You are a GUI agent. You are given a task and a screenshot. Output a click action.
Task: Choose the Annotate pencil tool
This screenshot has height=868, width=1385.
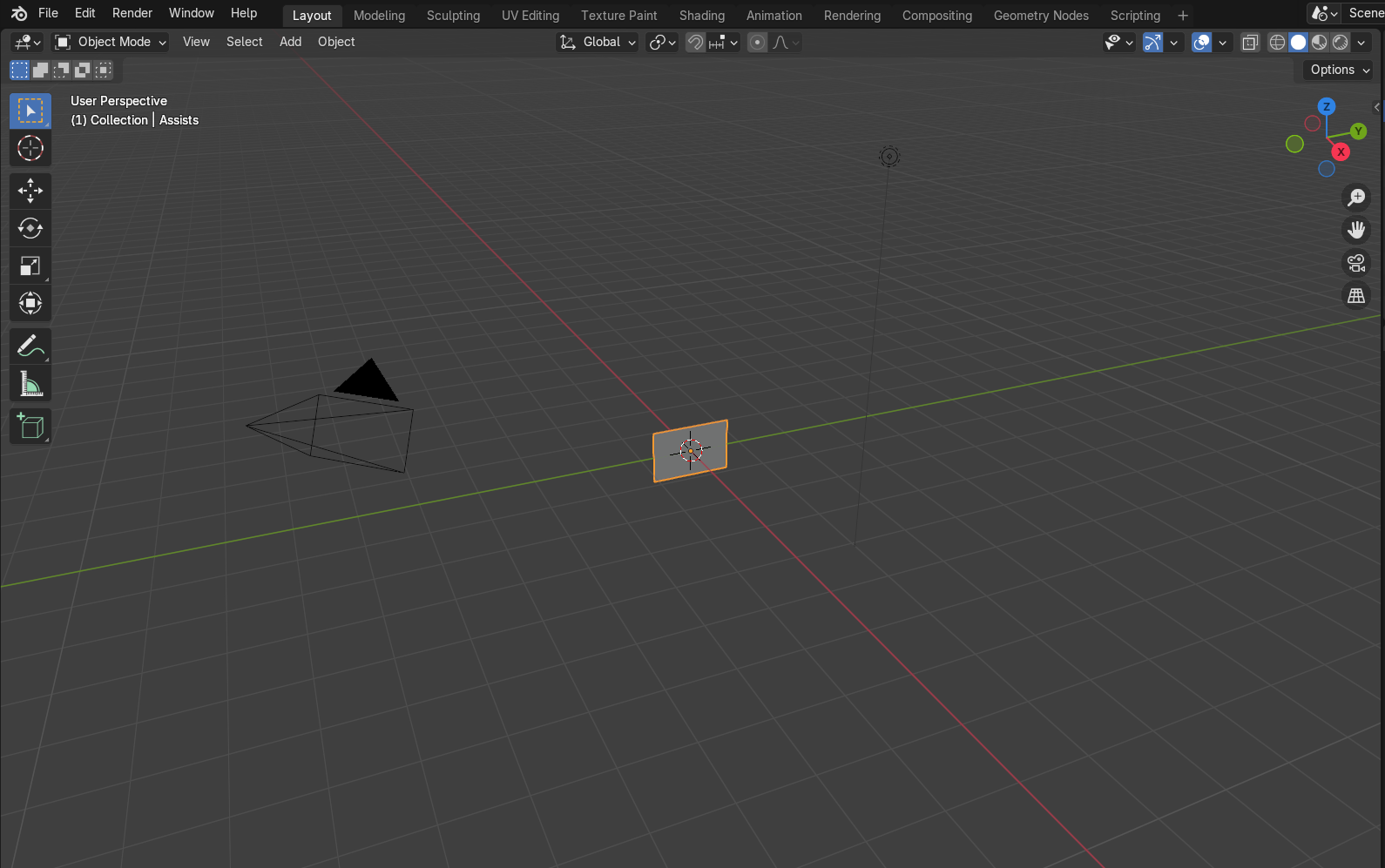pos(30,347)
